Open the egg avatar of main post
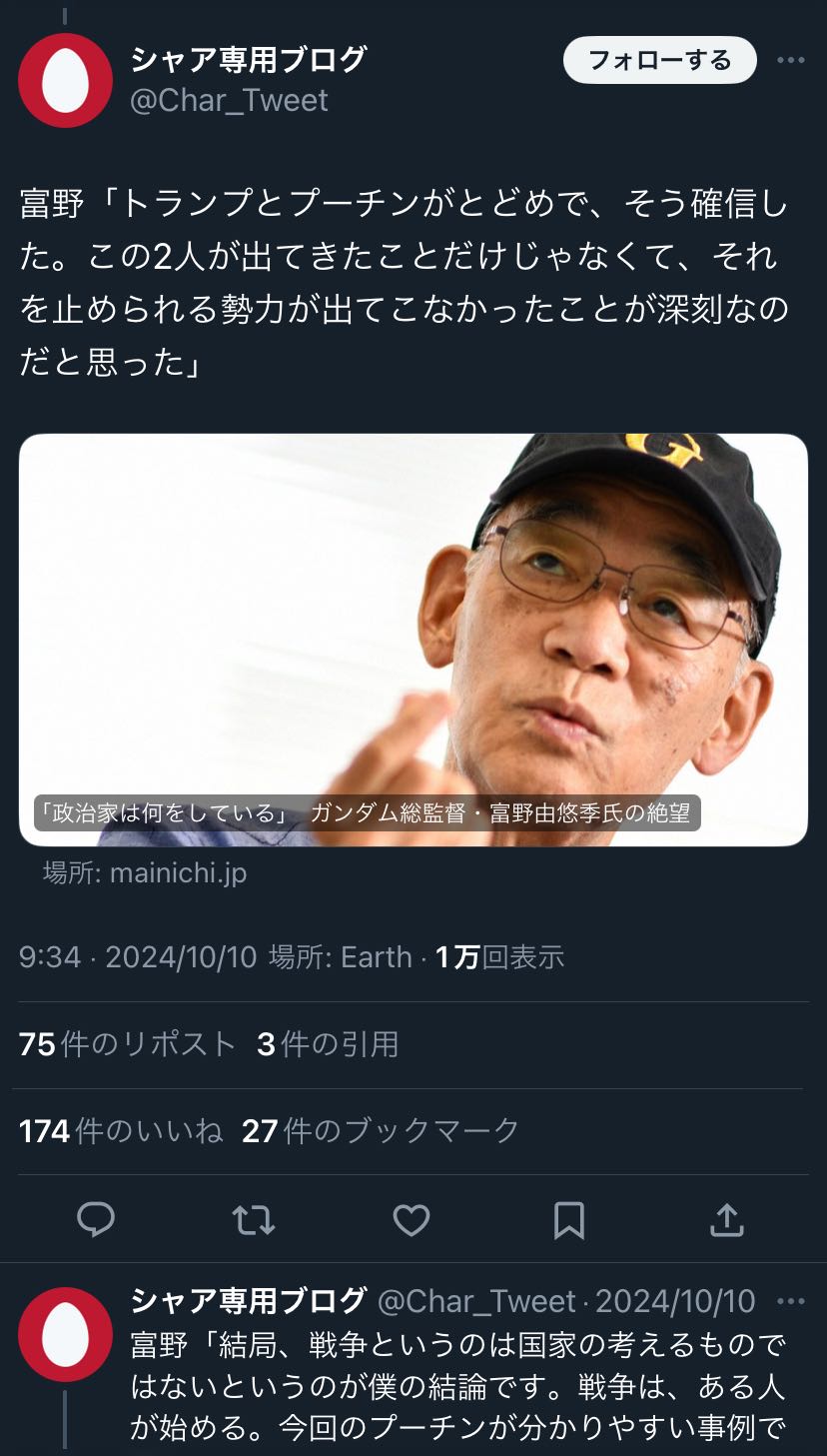Viewport: 827px width, 1456px height. point(65,80)
